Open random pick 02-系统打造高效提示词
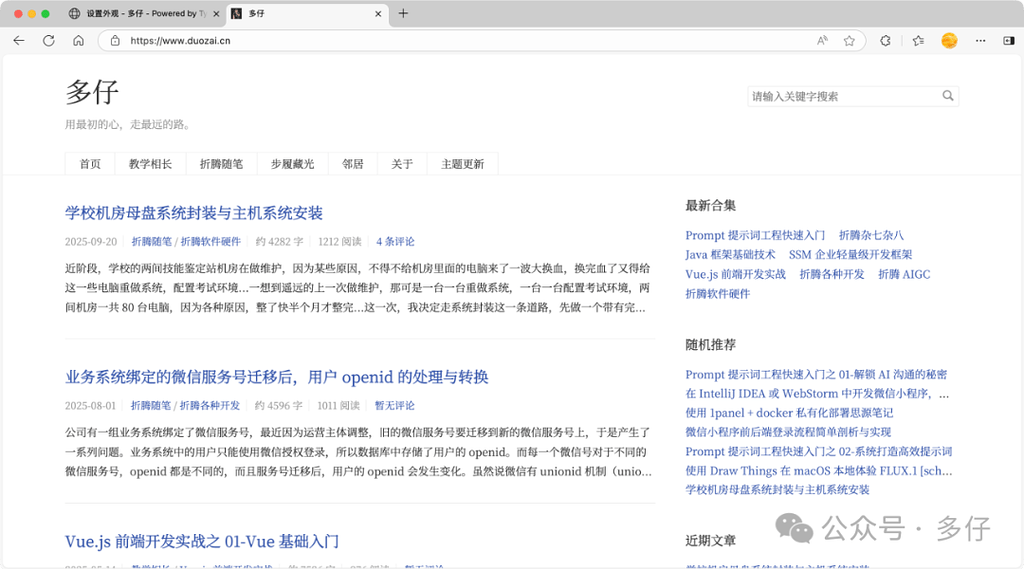This screenshot has width=1024, height=569. [x=819, y=451]
